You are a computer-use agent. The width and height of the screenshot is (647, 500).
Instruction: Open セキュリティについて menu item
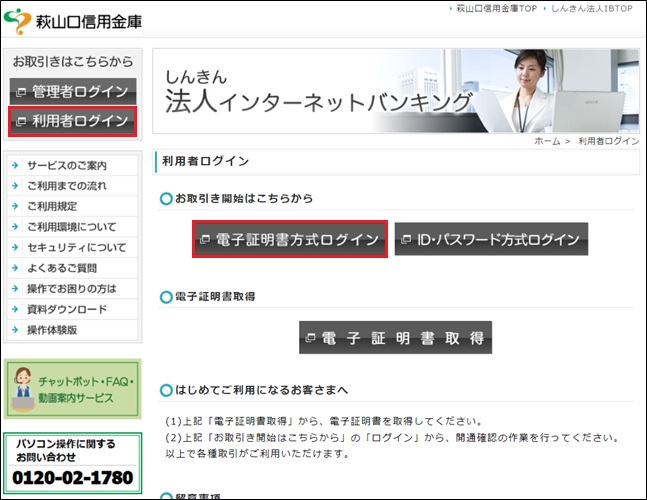[x=76, y=247]
